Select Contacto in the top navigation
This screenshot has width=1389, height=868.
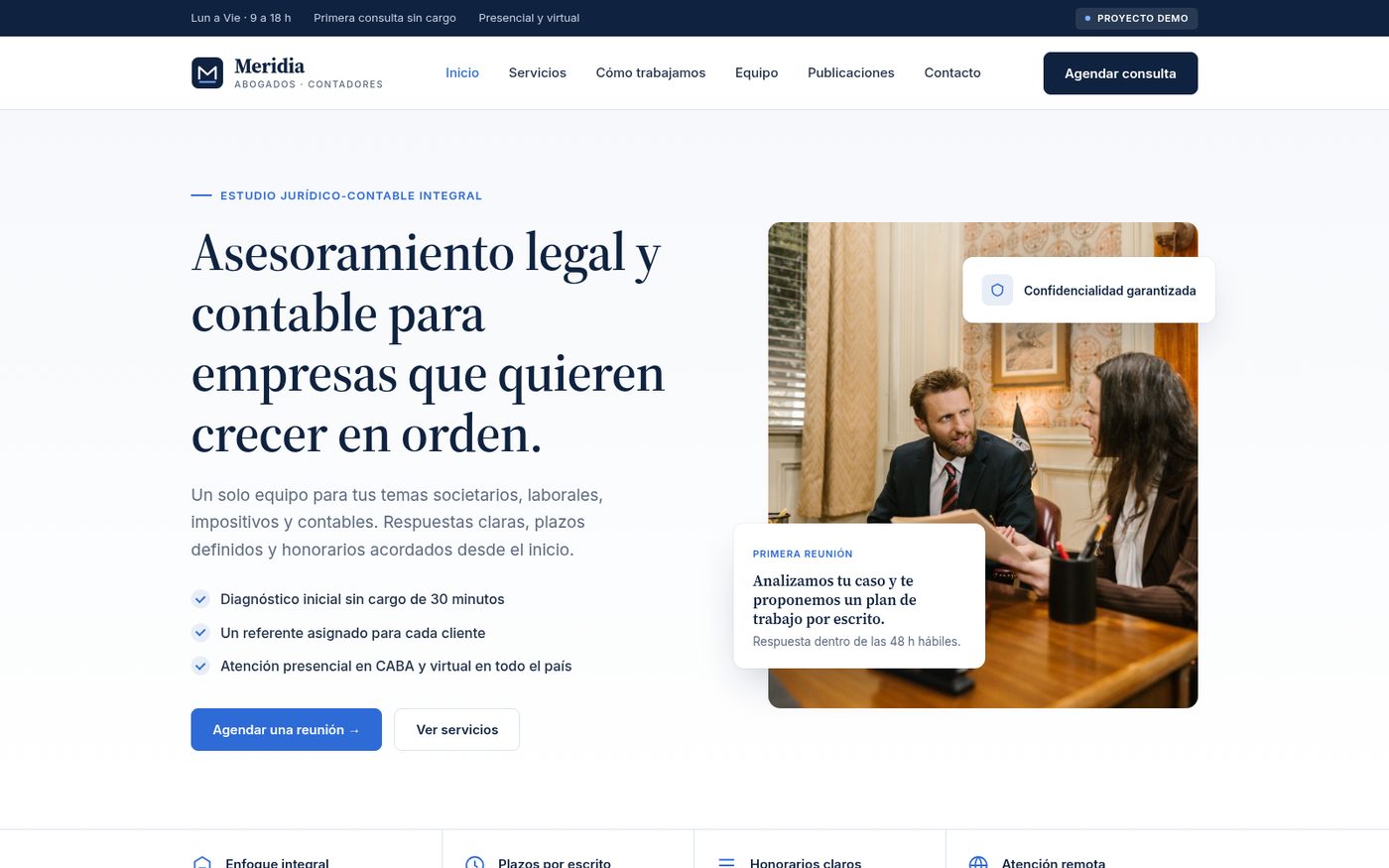click(x=952, y=72)
